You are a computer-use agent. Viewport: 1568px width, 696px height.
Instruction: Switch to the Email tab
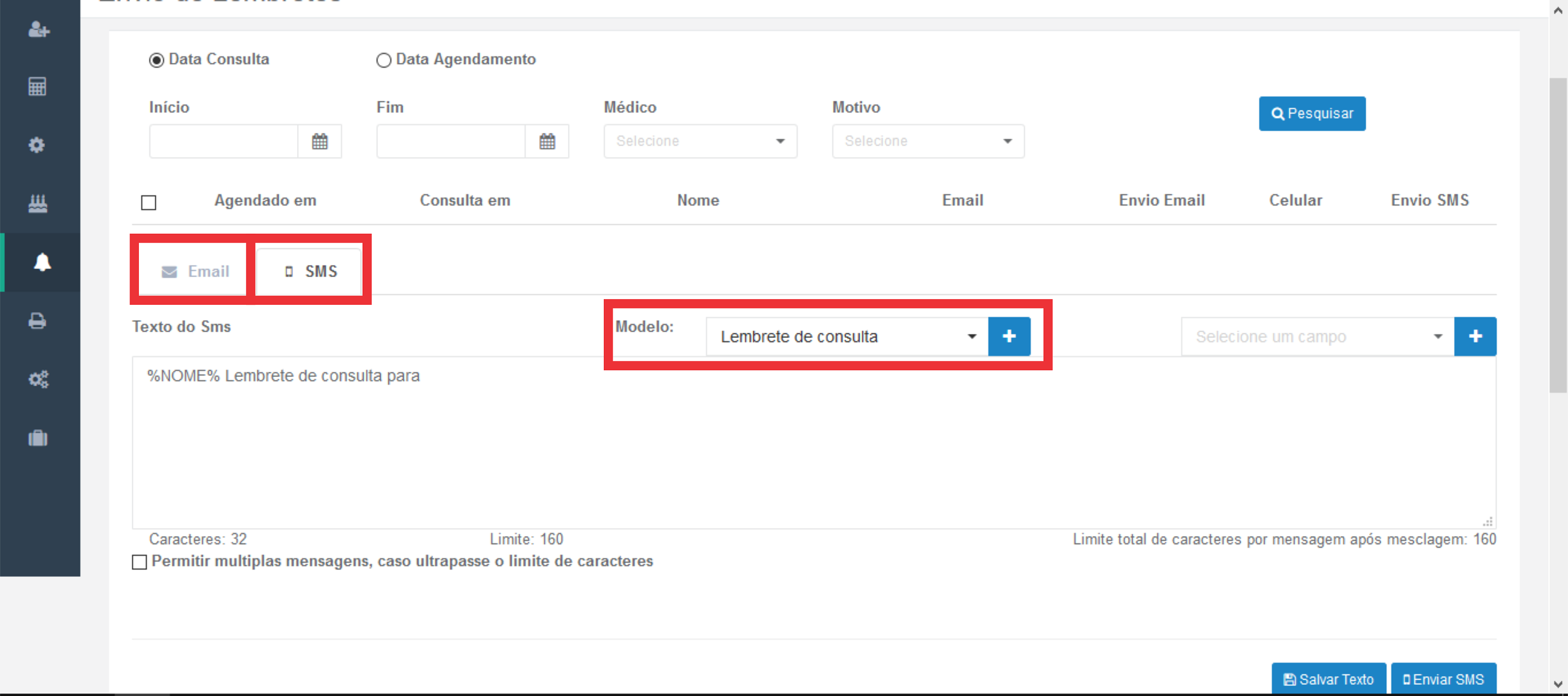[x=195, y=271]
